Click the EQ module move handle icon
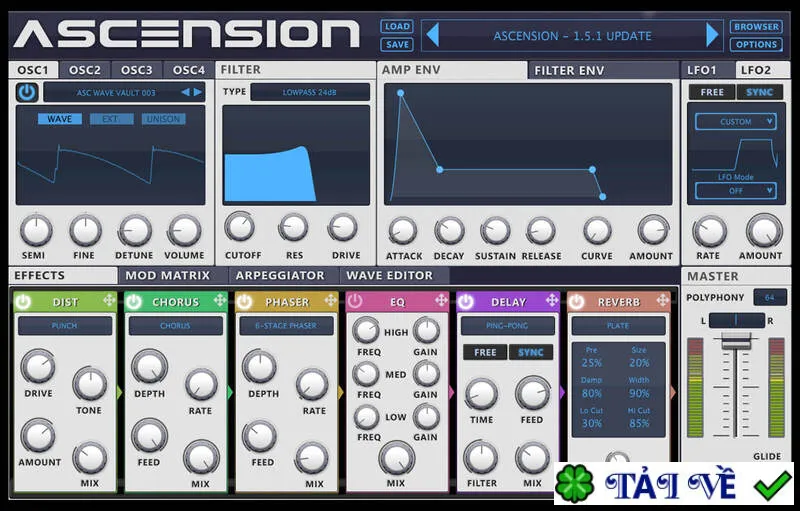Viewport: 800px width, 511px height. point(441,300)
